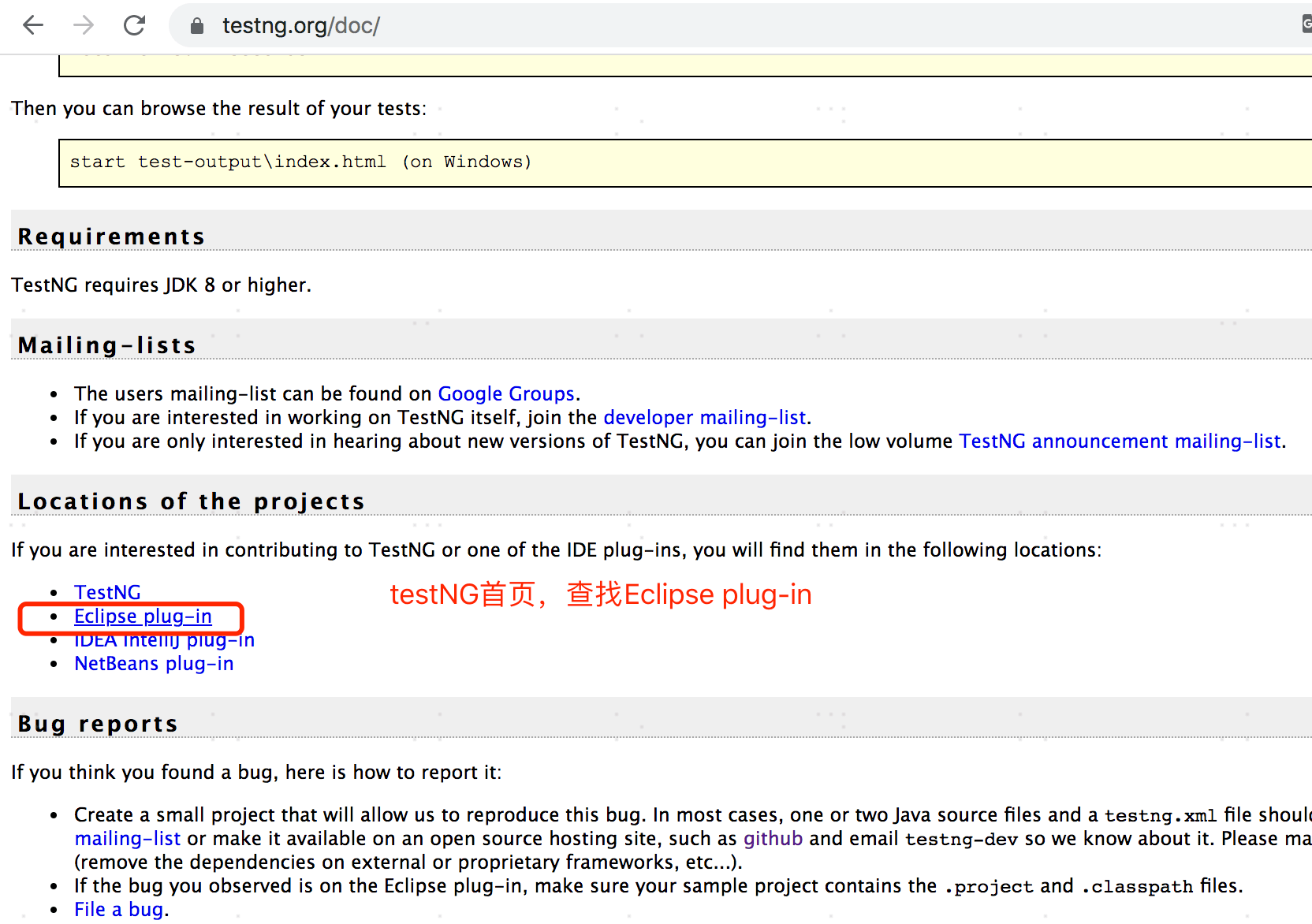1312x924 pixels.
Task: Open the Eclipse plug-in link
Action: coord(143,616)
